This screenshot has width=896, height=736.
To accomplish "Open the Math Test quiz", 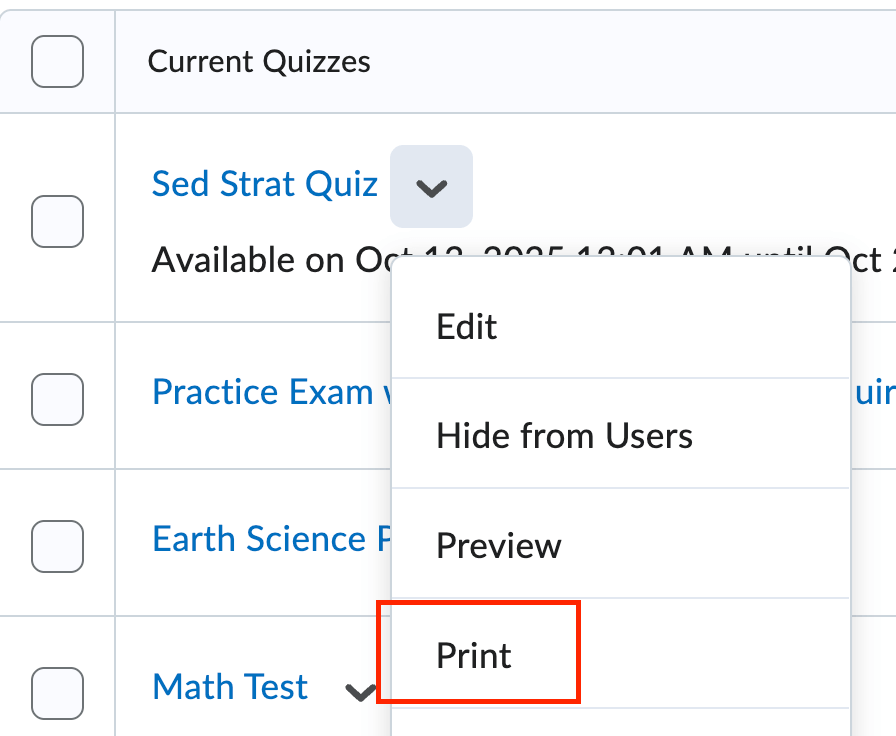I will click(229, 687).
